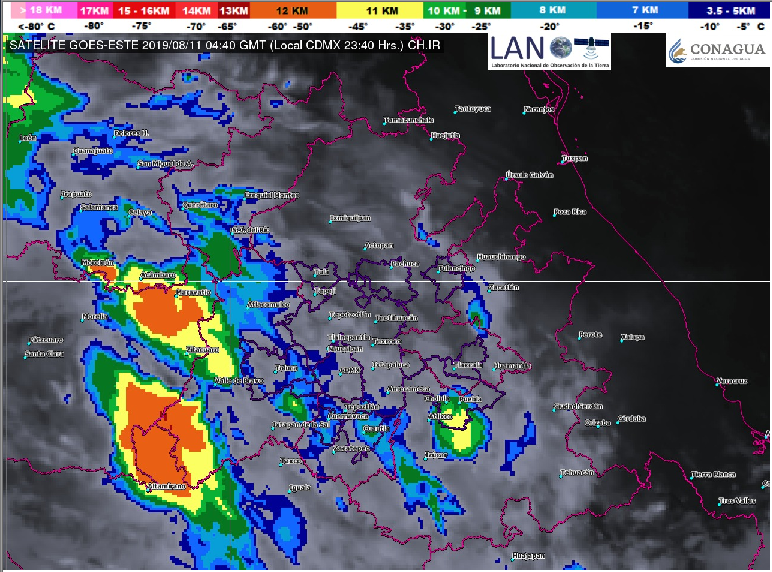Select the Irapuato city label

[x=76, y=194]
